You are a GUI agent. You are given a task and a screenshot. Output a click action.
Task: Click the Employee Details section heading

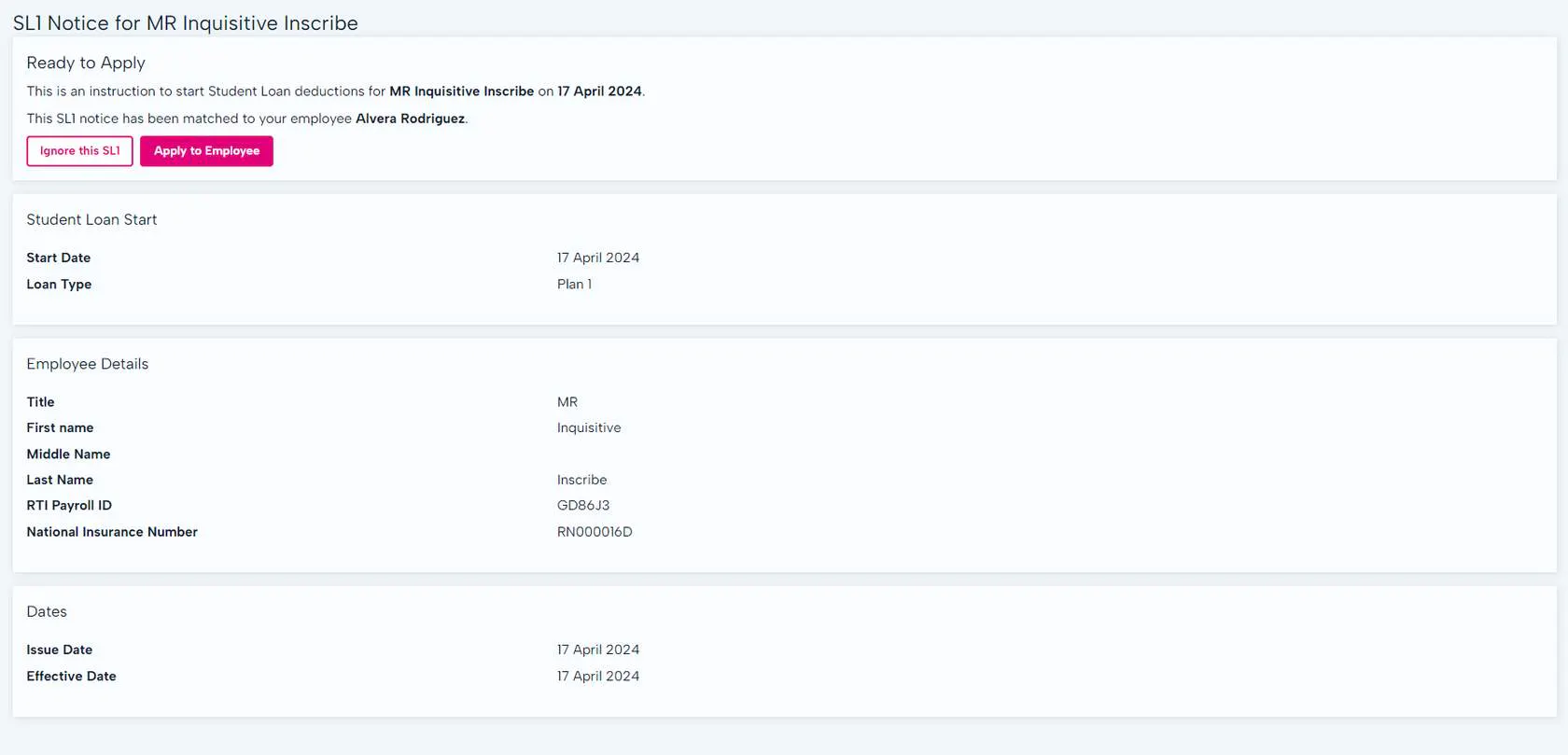coord(87,364)
